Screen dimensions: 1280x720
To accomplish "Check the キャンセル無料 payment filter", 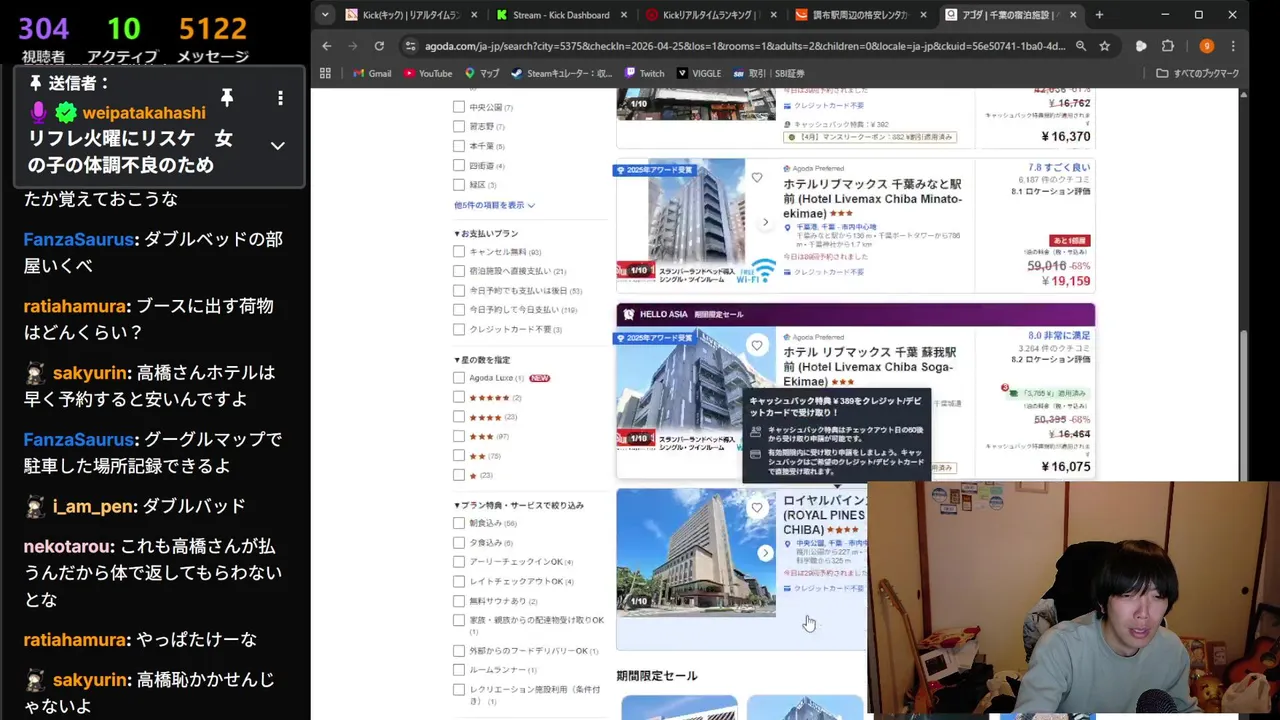I will click(459, 252).
